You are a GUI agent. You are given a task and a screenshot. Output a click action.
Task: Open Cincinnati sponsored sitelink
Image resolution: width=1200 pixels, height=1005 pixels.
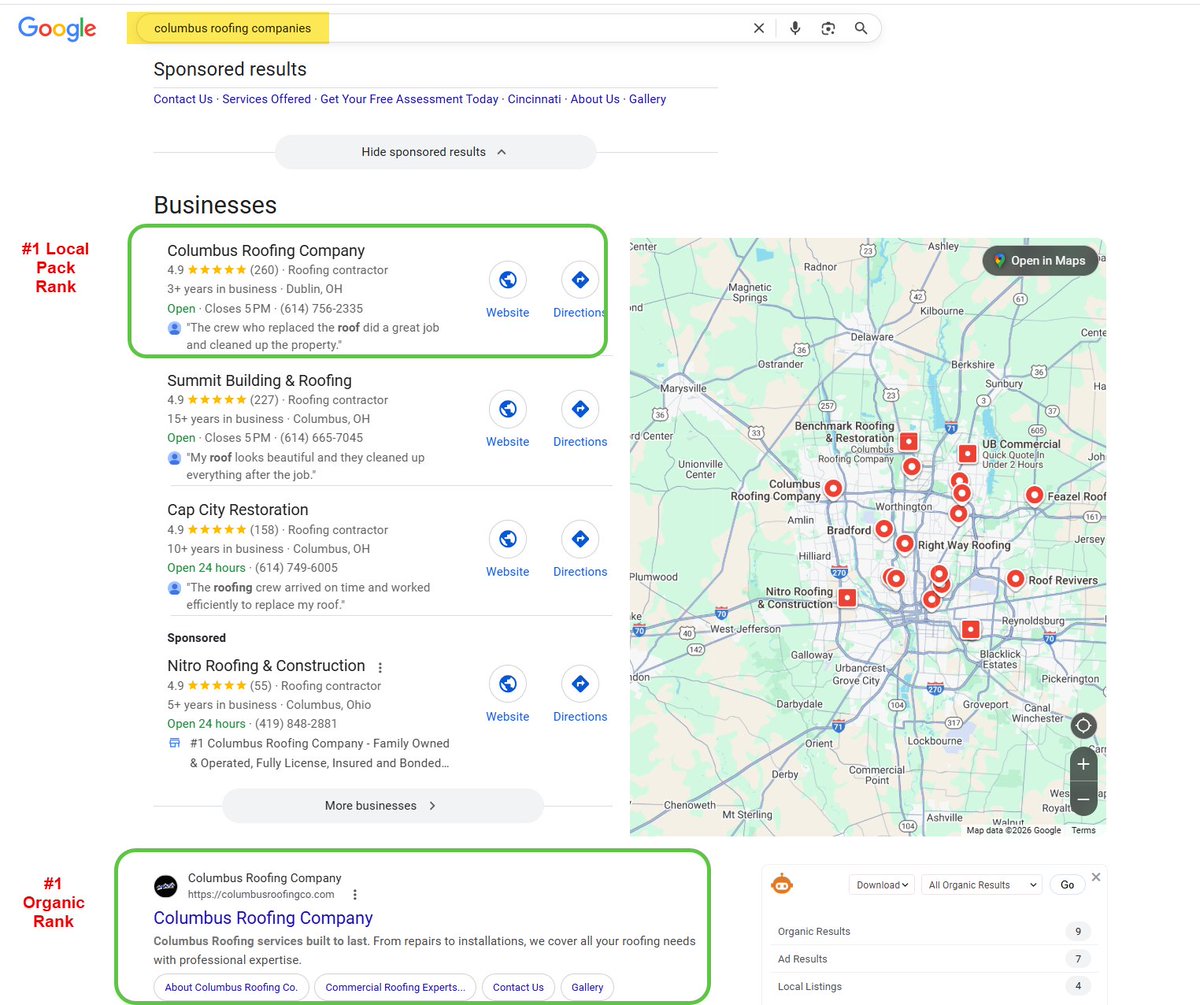[534, 99]
